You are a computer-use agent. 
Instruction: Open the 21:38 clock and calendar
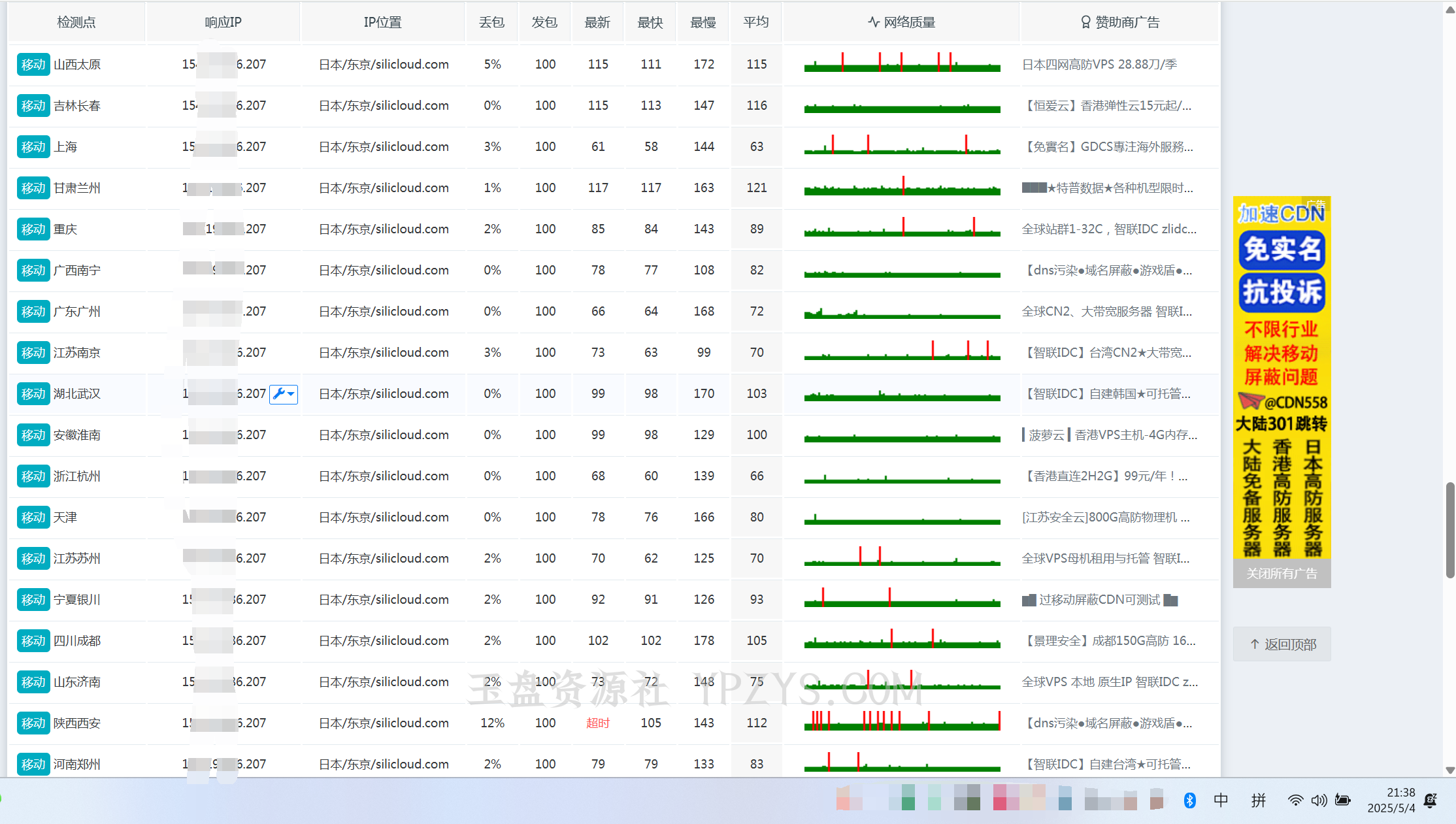point(1391,800)
